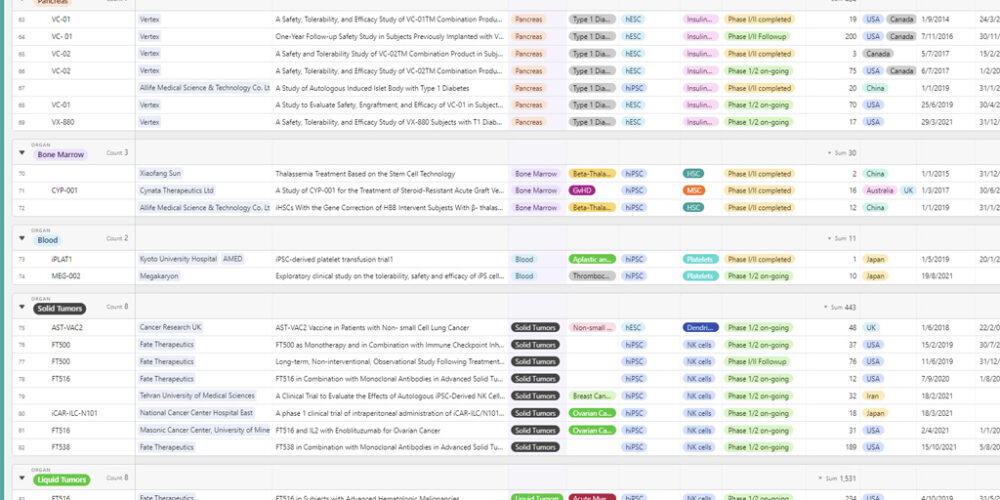Image resolution: width=1000 pixels, height=500 pixels.
Task: Click the AMED sponsor tag
Action: (233, 259)
